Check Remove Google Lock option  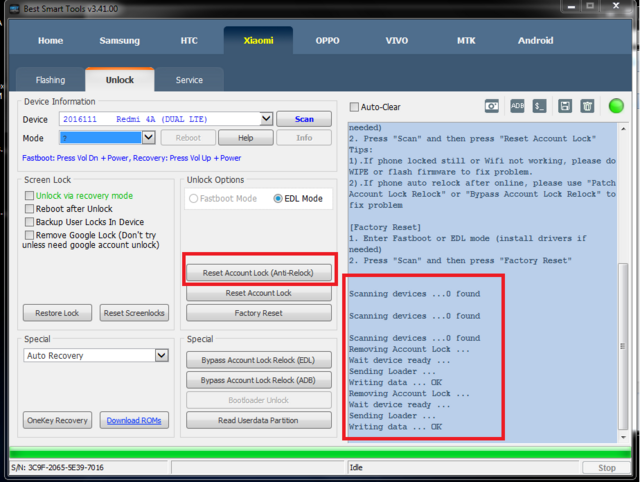click(29, 235)
